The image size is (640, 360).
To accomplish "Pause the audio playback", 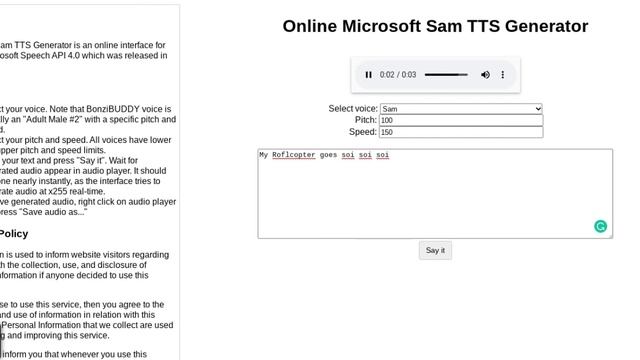I will 369,75.
